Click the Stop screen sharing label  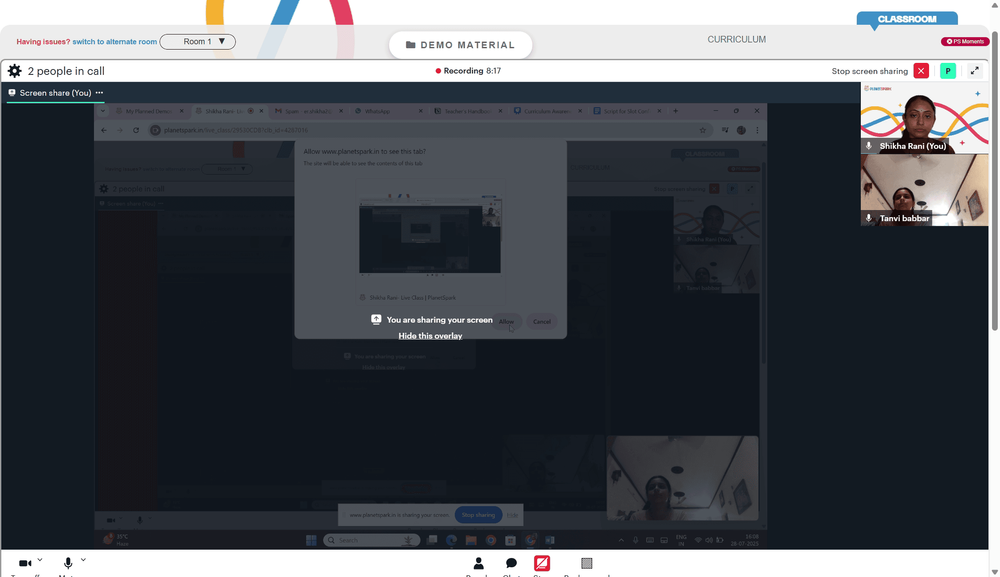tap(870, 71)
